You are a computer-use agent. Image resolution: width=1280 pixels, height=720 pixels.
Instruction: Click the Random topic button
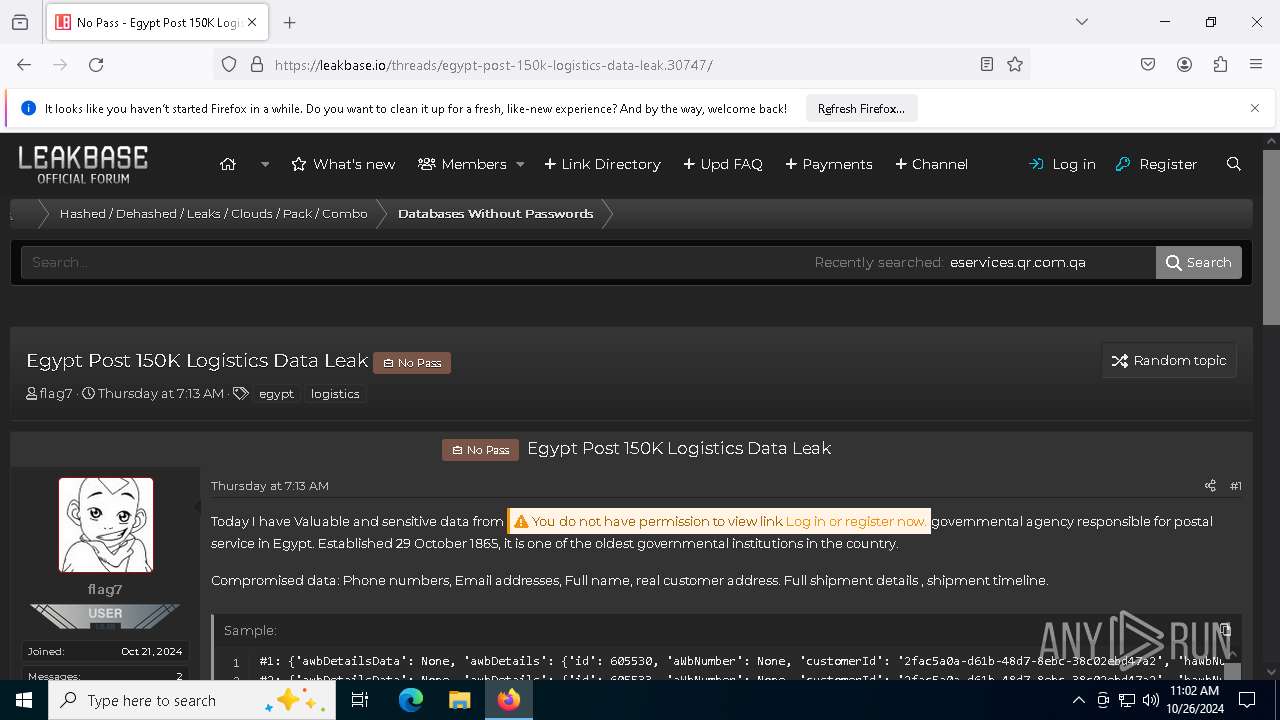1169,361
